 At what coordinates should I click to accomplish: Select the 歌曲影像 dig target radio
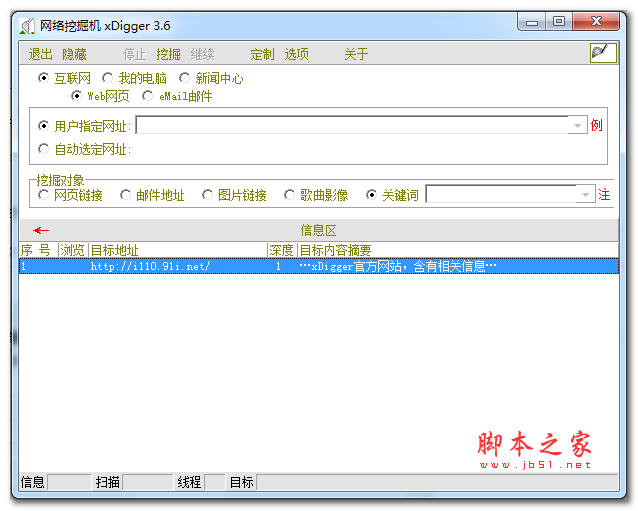click(x=289, y=195)
